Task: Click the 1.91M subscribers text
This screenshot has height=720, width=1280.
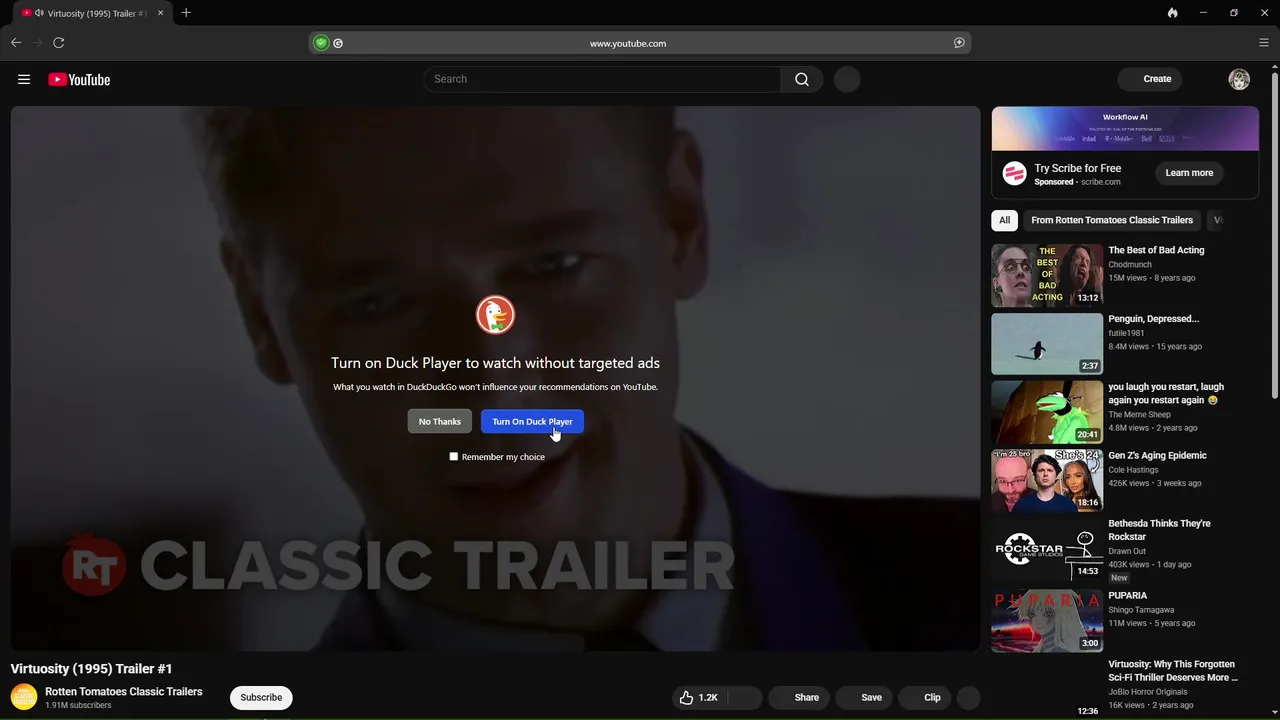Action: (x=78, y=706)
